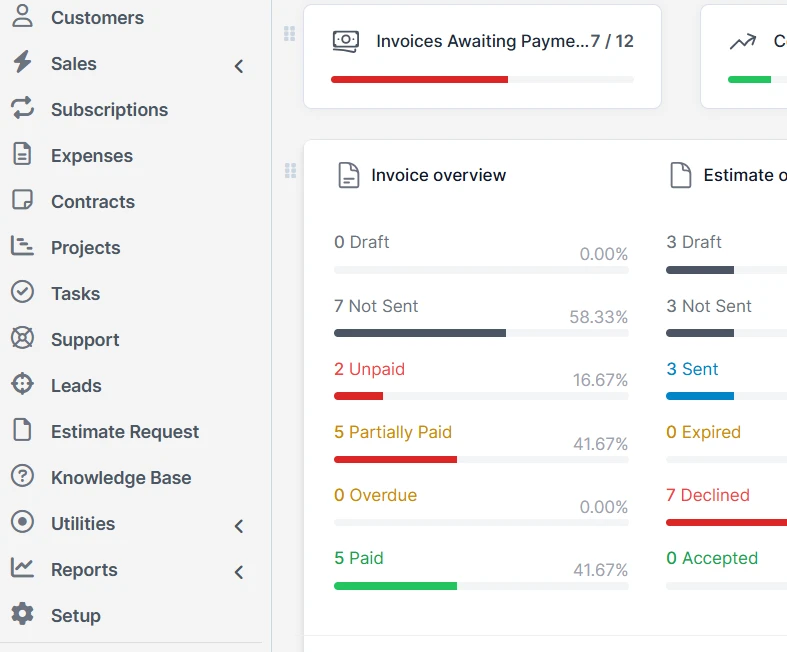Viewport: 787px width, 652px height.
Task: Click the '0 Expired' estimate link
Action: pos(704,432)
